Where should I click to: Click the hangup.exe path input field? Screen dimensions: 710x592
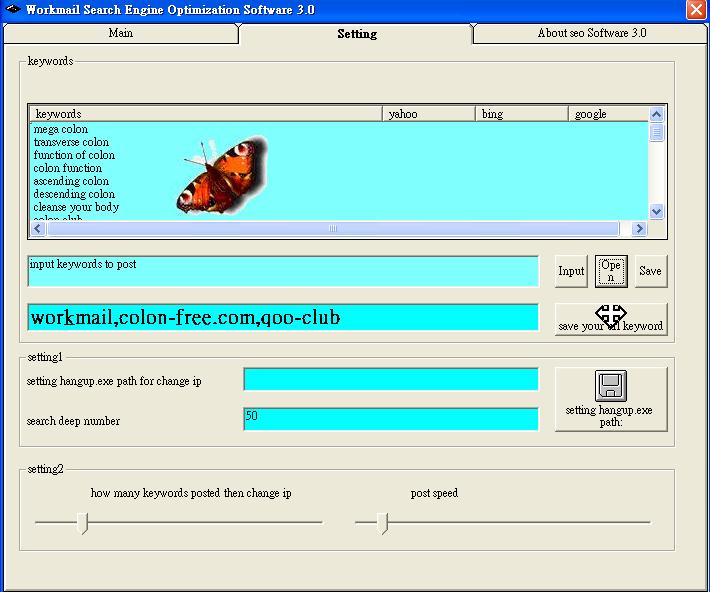coord(391,379)
